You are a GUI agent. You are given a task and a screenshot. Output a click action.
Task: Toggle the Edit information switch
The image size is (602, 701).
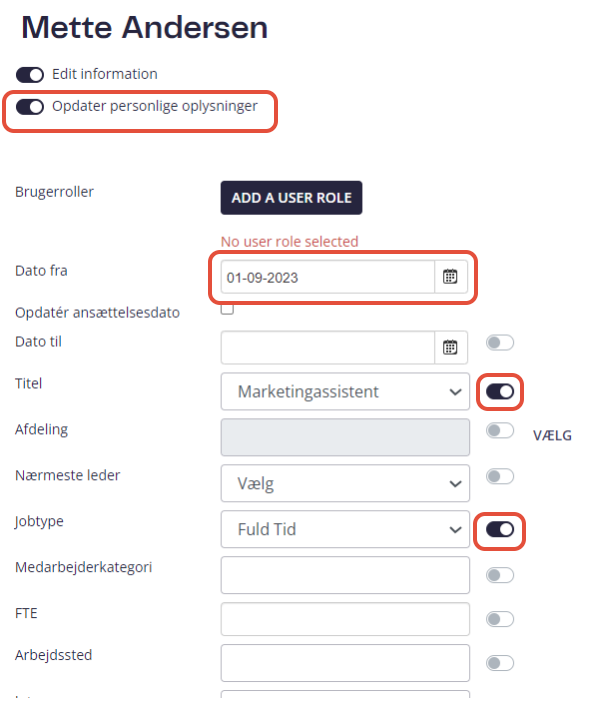(30, 75)
